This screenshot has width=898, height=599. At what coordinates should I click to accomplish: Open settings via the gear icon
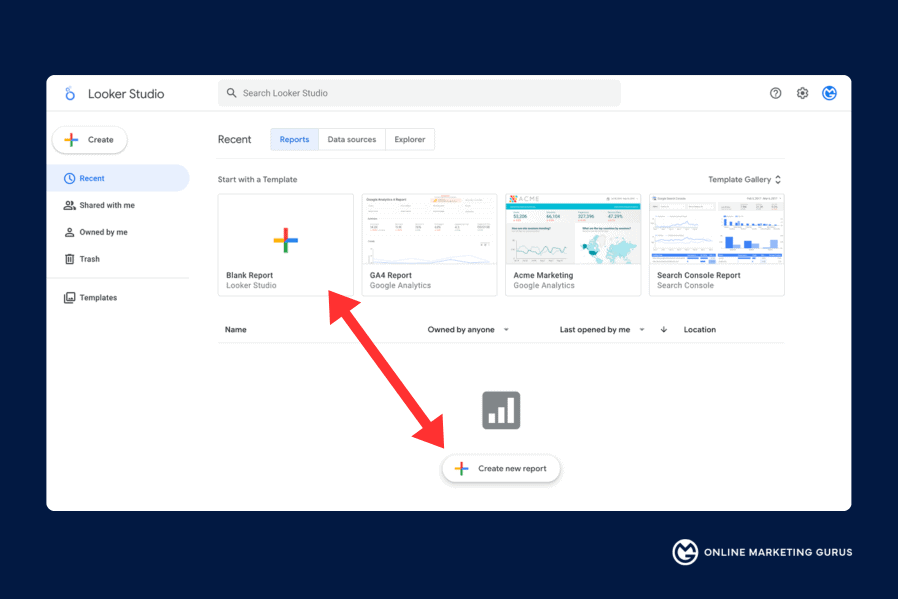tap(802, 93)
